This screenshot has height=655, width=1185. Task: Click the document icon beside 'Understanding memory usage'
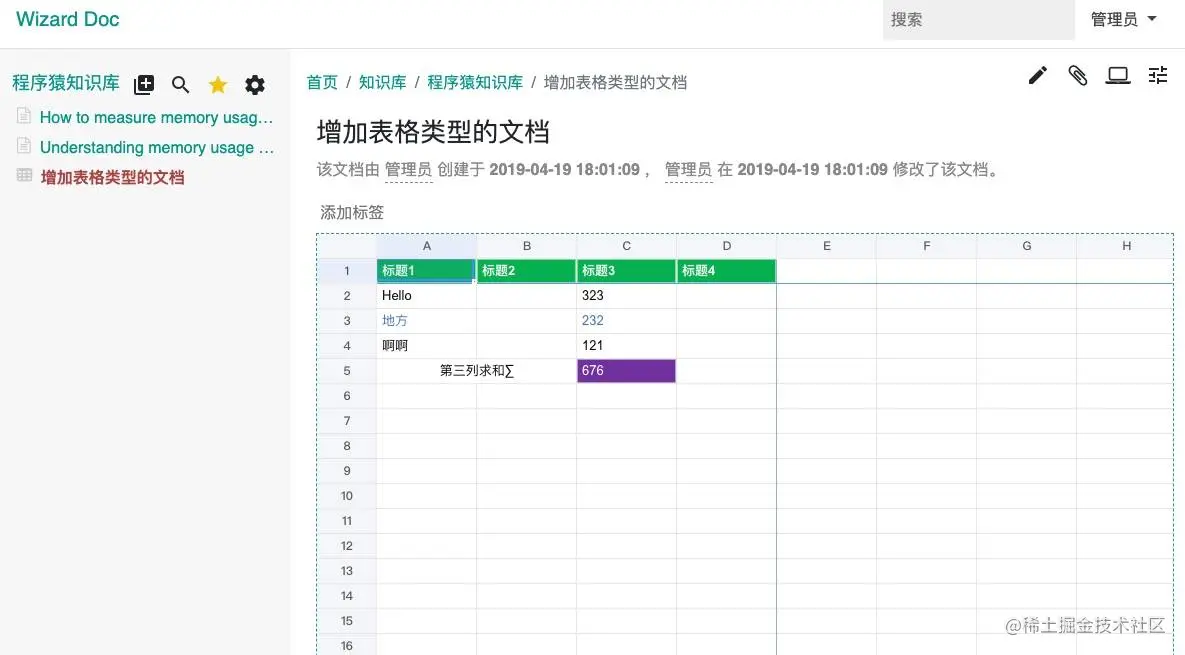24,145
